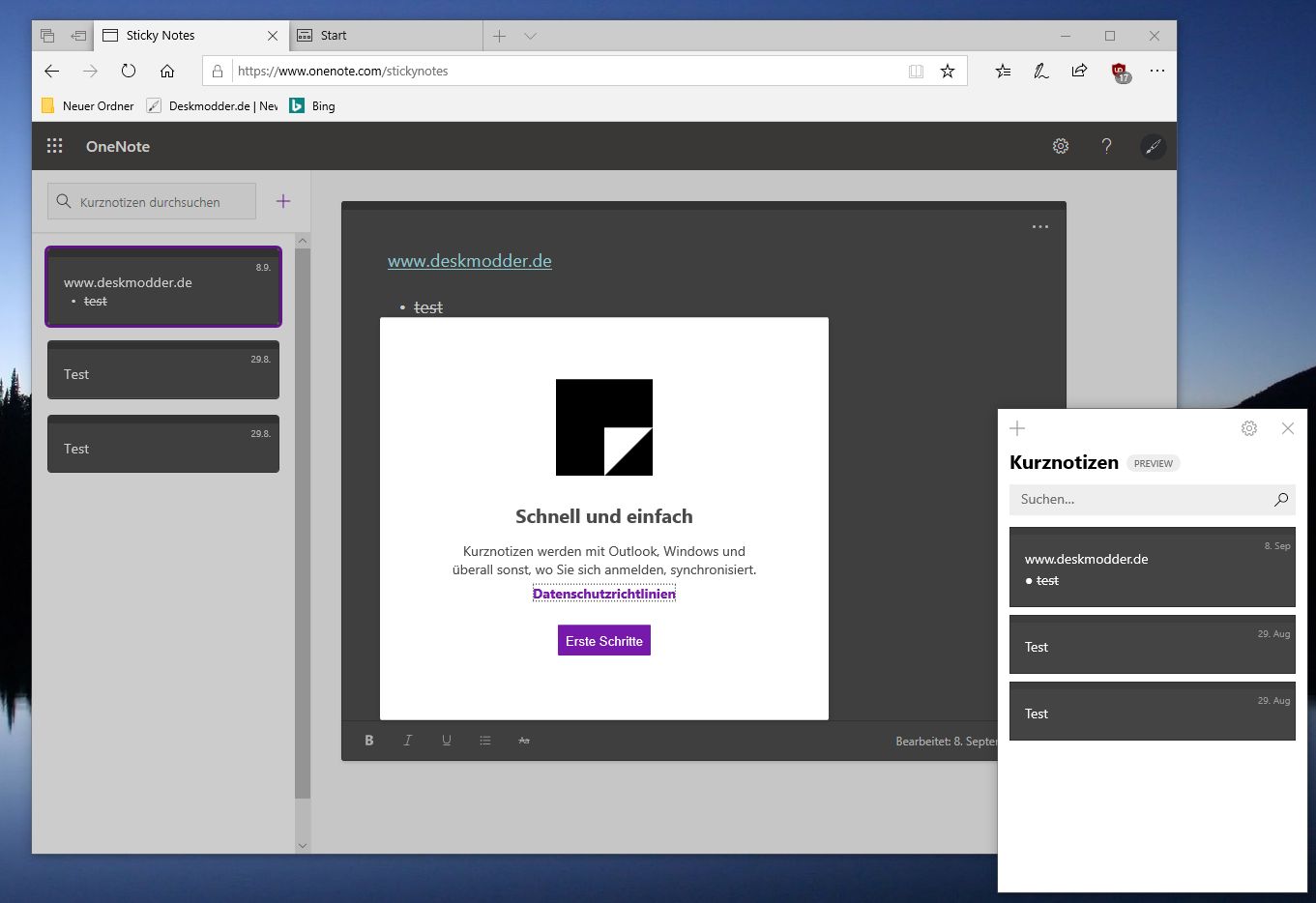Toggle bullet list in note toolbar

pyautogui.click(x=485, y=741)
